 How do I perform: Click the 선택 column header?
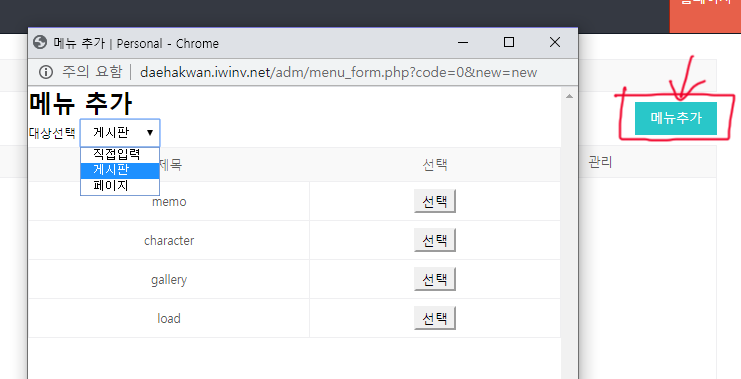point(435,164)
